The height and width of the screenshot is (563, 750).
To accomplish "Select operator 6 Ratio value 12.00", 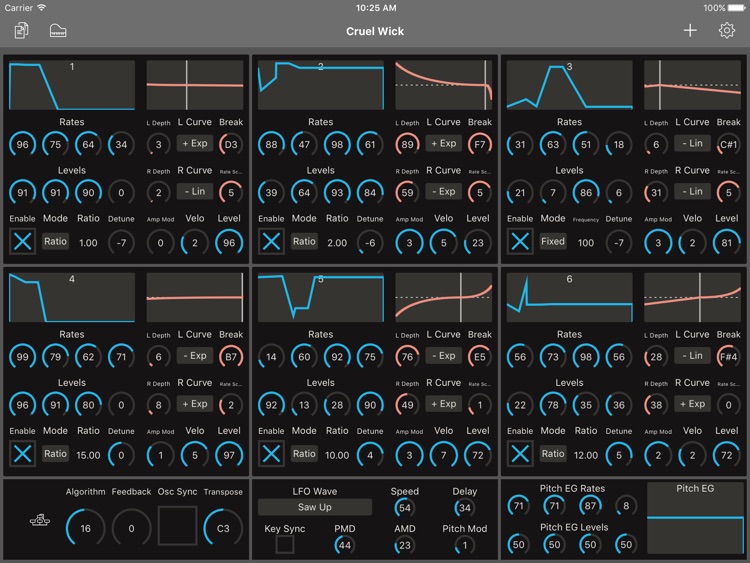I will [x=585, y=455].
